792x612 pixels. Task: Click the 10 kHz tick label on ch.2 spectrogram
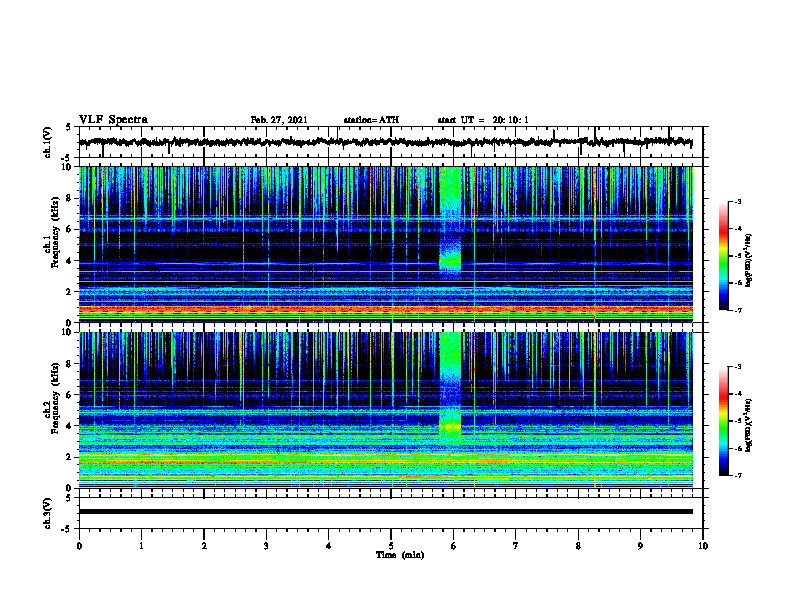(69, 333)
